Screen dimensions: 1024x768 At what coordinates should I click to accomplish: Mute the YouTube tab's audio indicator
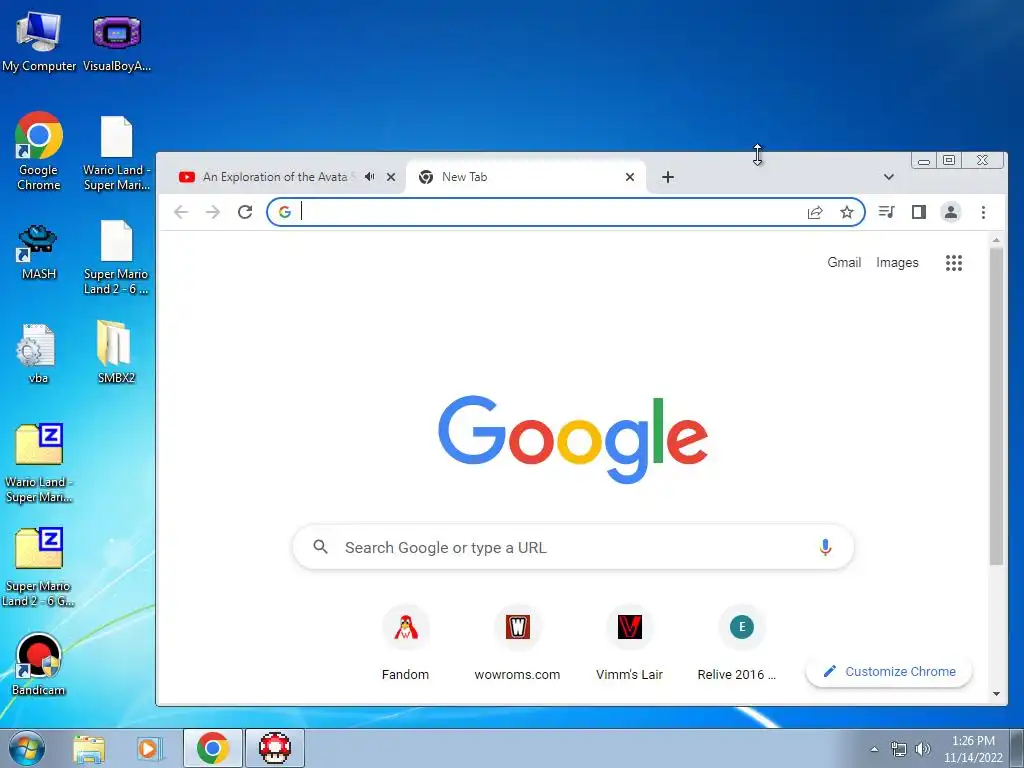coord(370,177)
